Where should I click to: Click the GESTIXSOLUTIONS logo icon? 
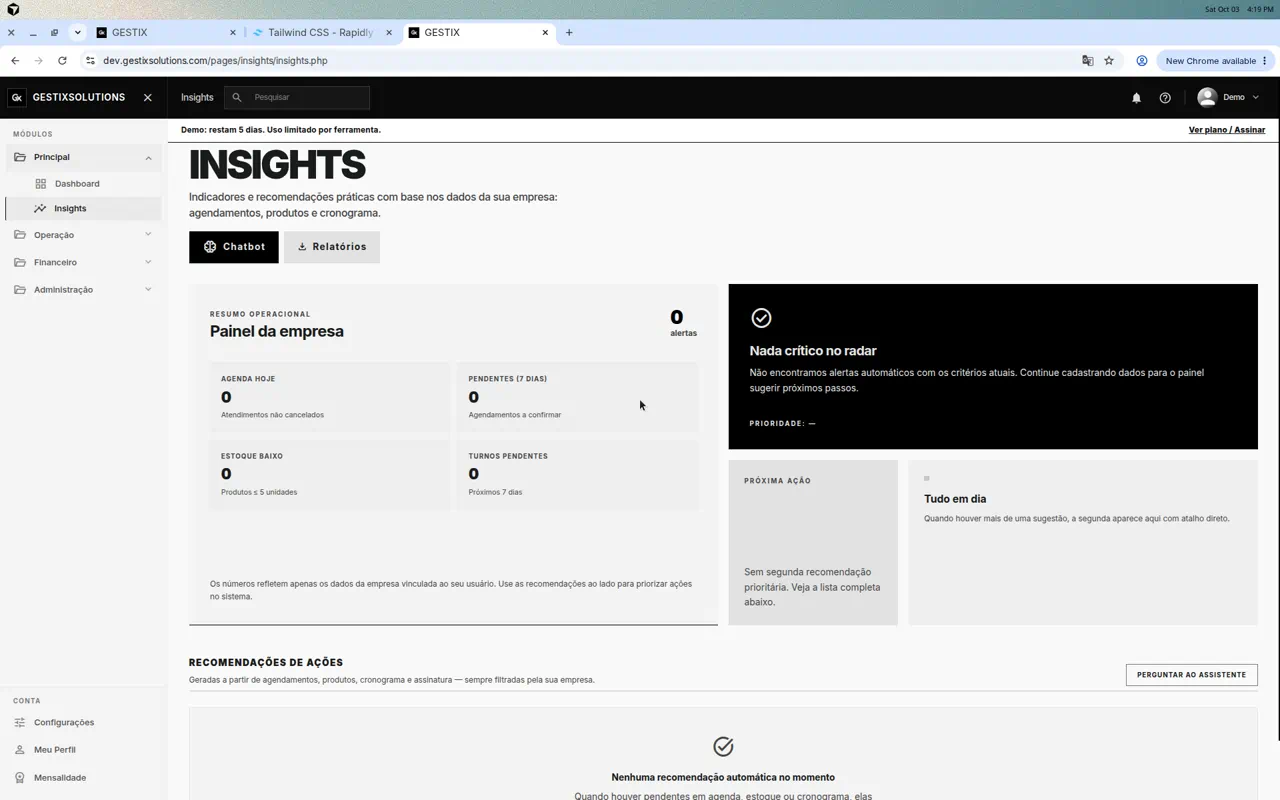point(17,98)
